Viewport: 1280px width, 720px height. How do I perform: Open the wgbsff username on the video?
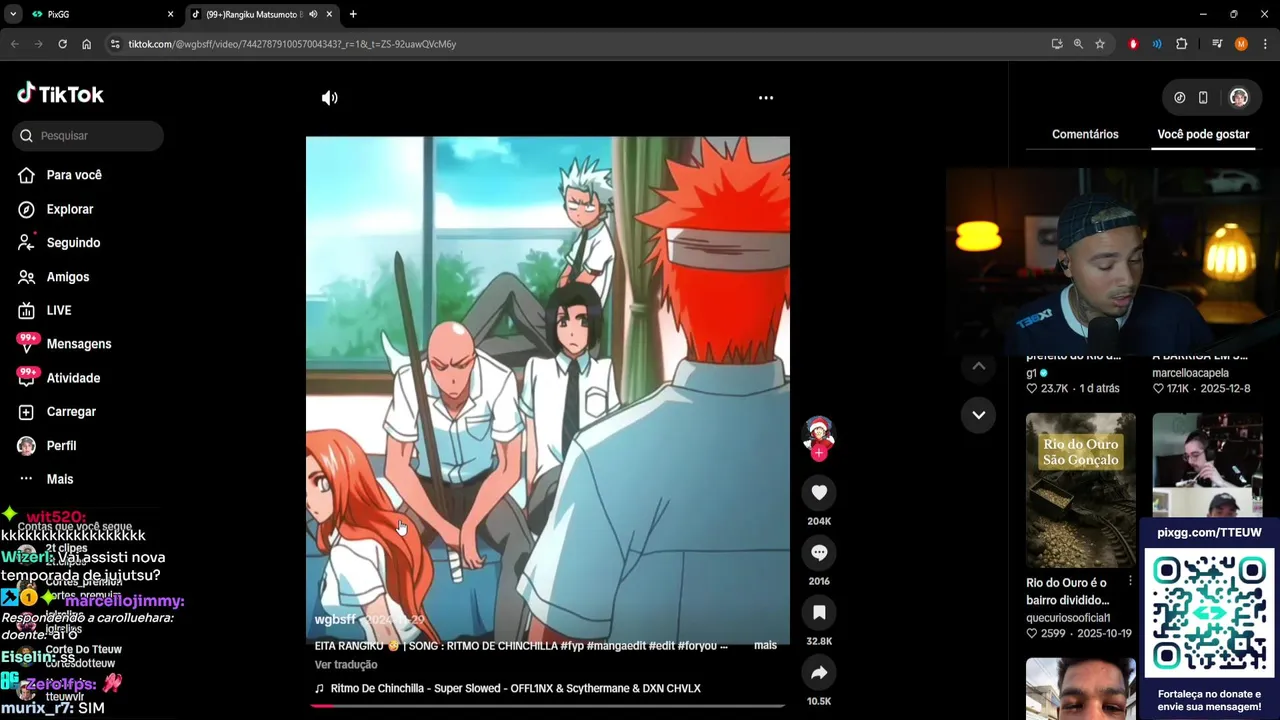click(x=335, y=620)
